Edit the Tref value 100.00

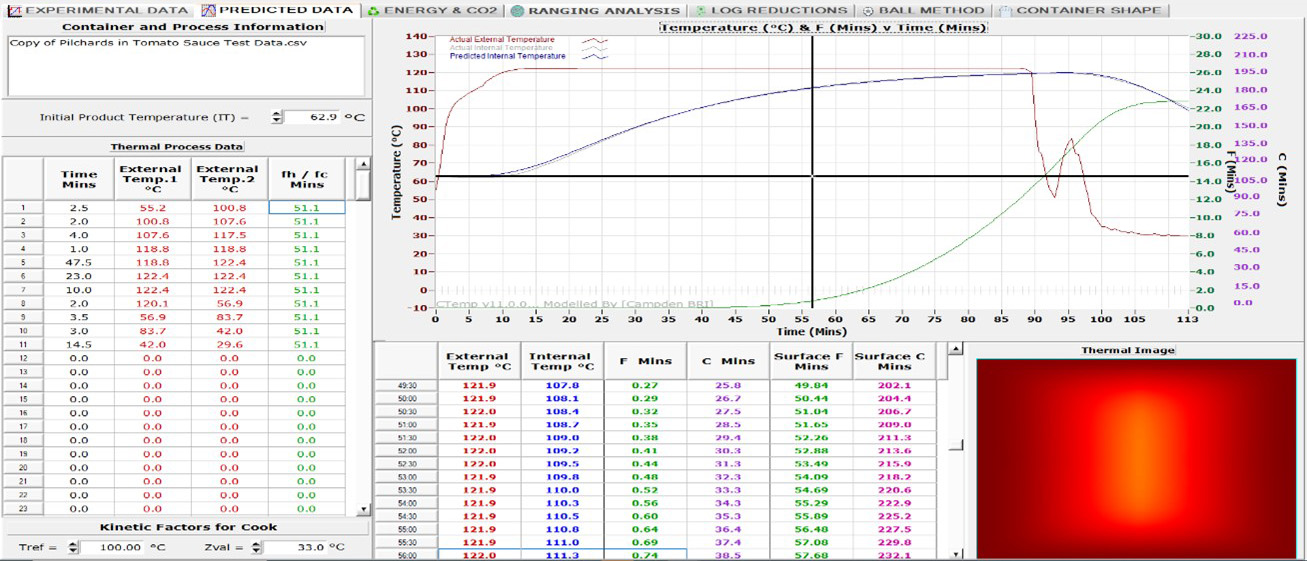click(x=112, y=547)
